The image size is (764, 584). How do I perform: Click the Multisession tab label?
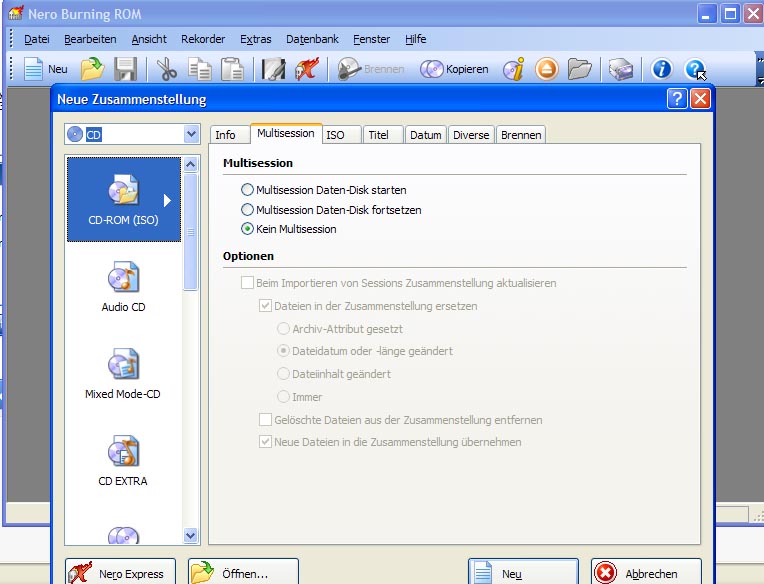tap(286, 133)
